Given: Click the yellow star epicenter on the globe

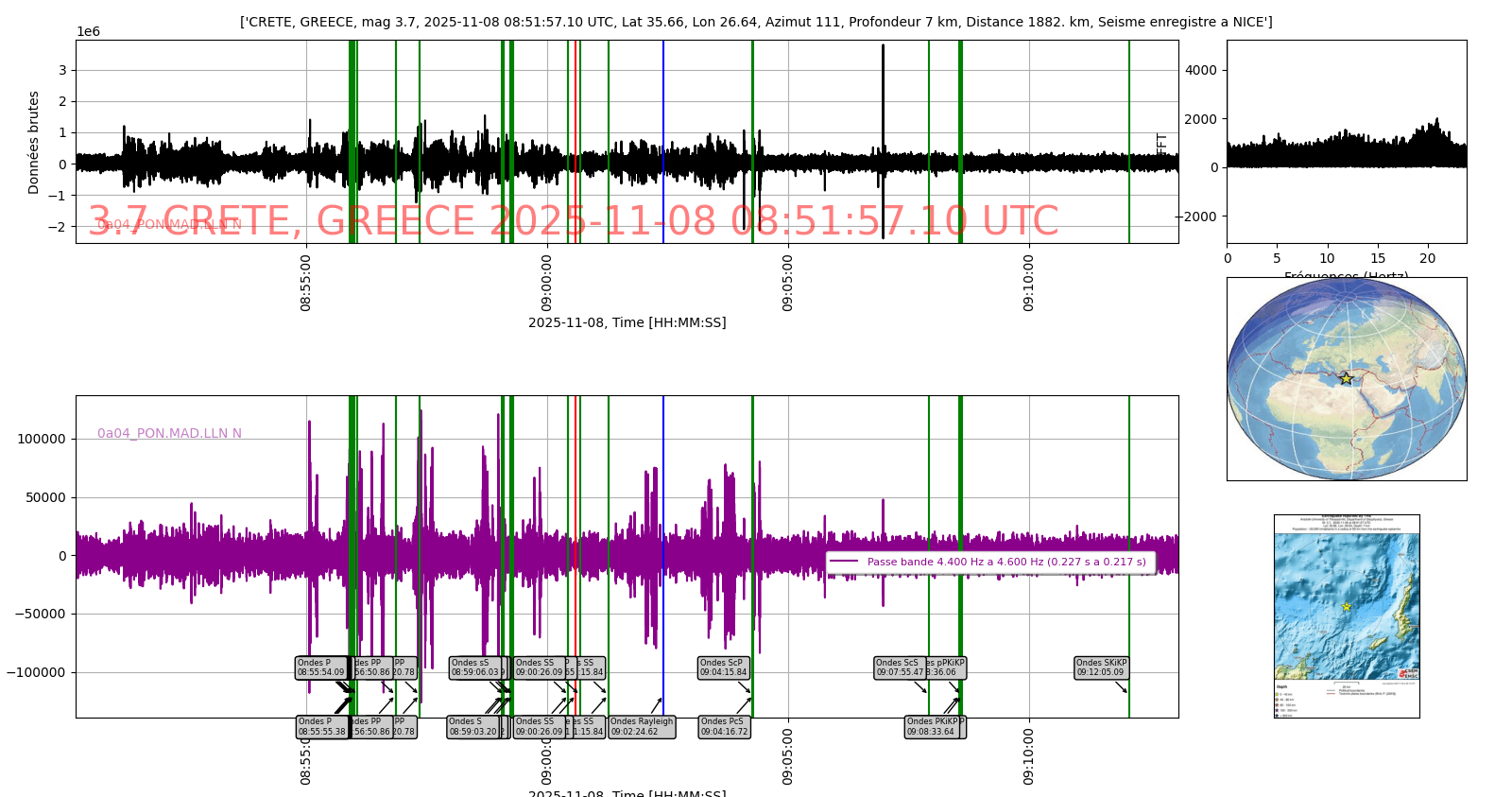Looking at the screenshot, I should tap(1346, 378).
